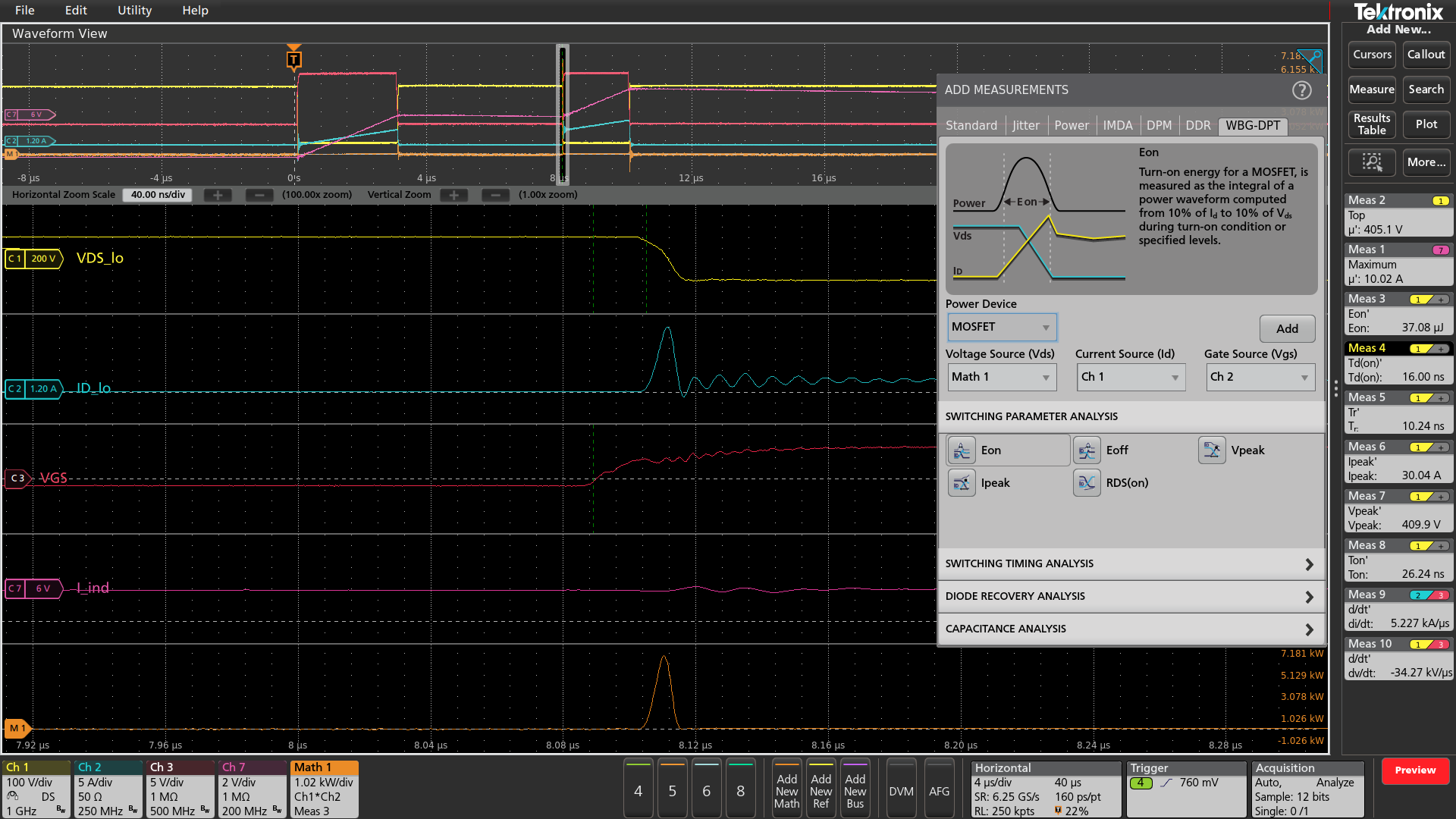The image size is (1456, 819).
Task: Click the RDS(on) measurement icon
Action: (x=1087, y=483)
